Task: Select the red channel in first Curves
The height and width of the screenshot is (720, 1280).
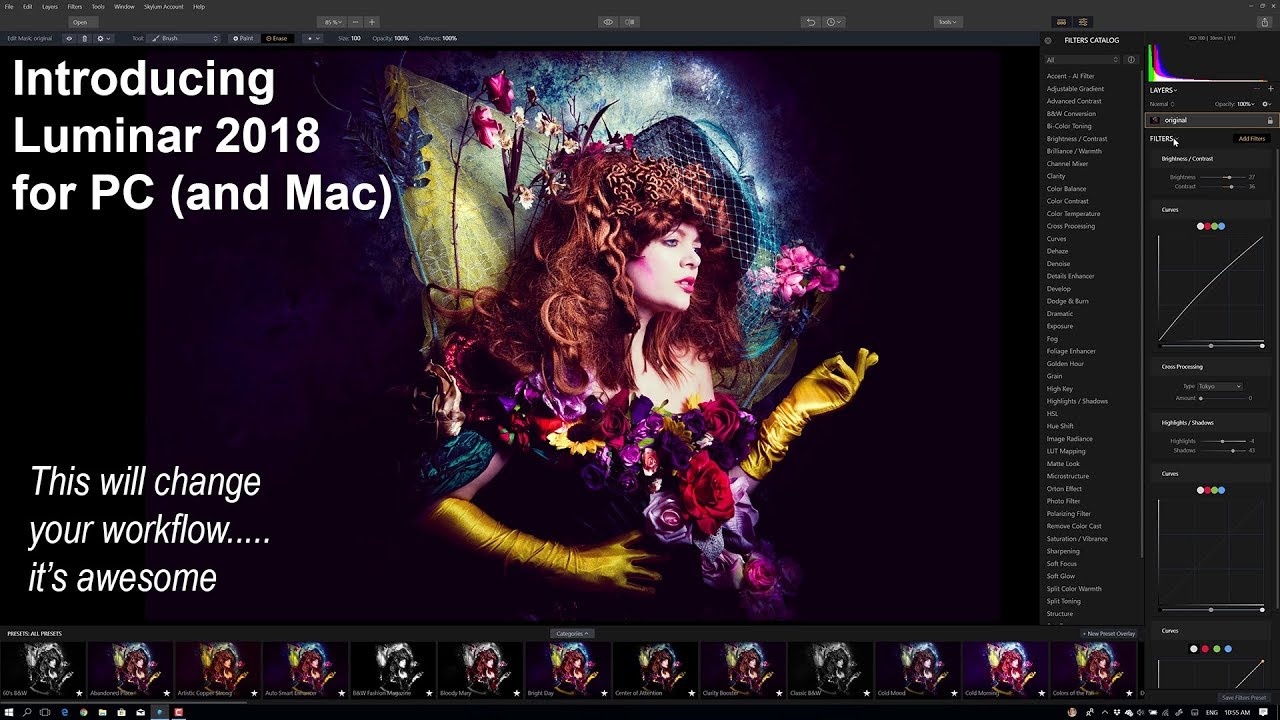Action: [1208, 226]
